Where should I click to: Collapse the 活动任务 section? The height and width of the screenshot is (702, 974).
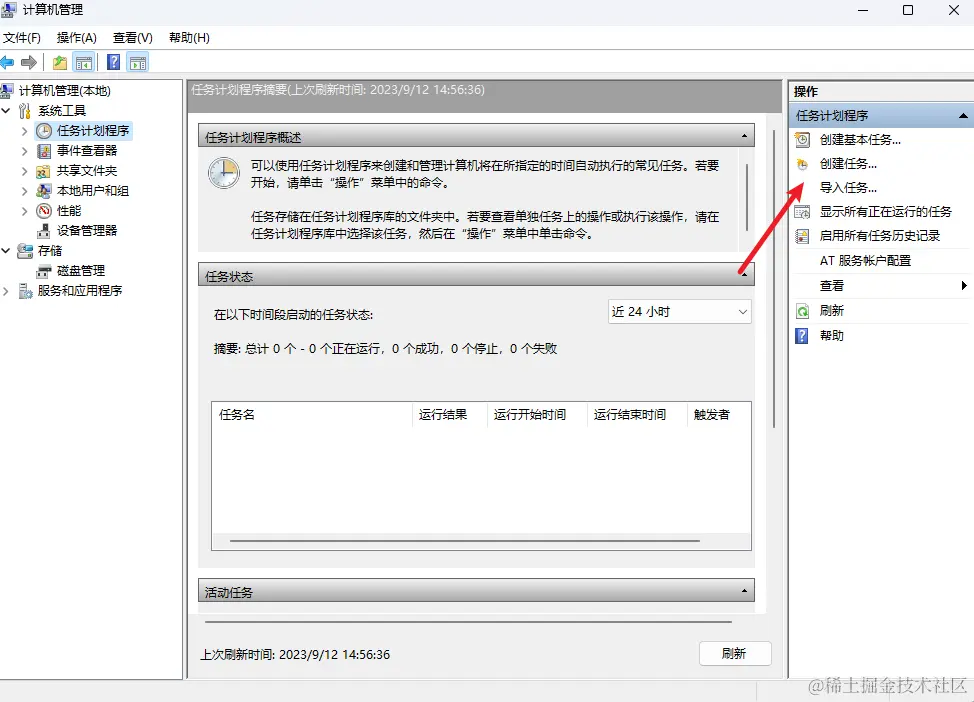(744, 591)
